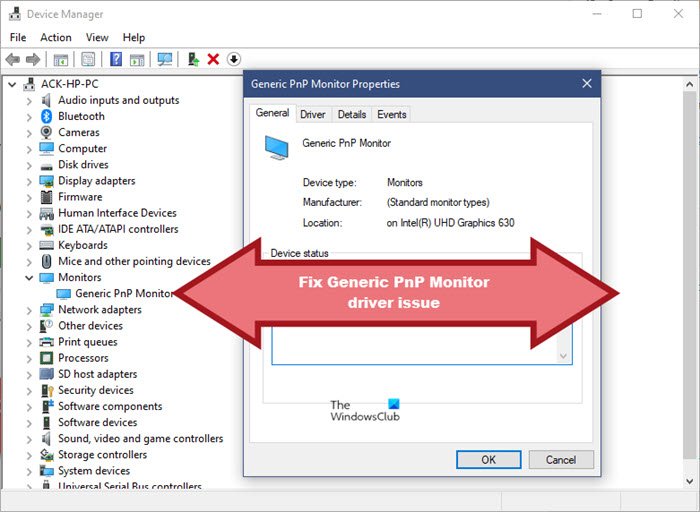700x512 pixels.
Task: Click the Forward arrow toolbar icon
Action: tap(33, 59)
